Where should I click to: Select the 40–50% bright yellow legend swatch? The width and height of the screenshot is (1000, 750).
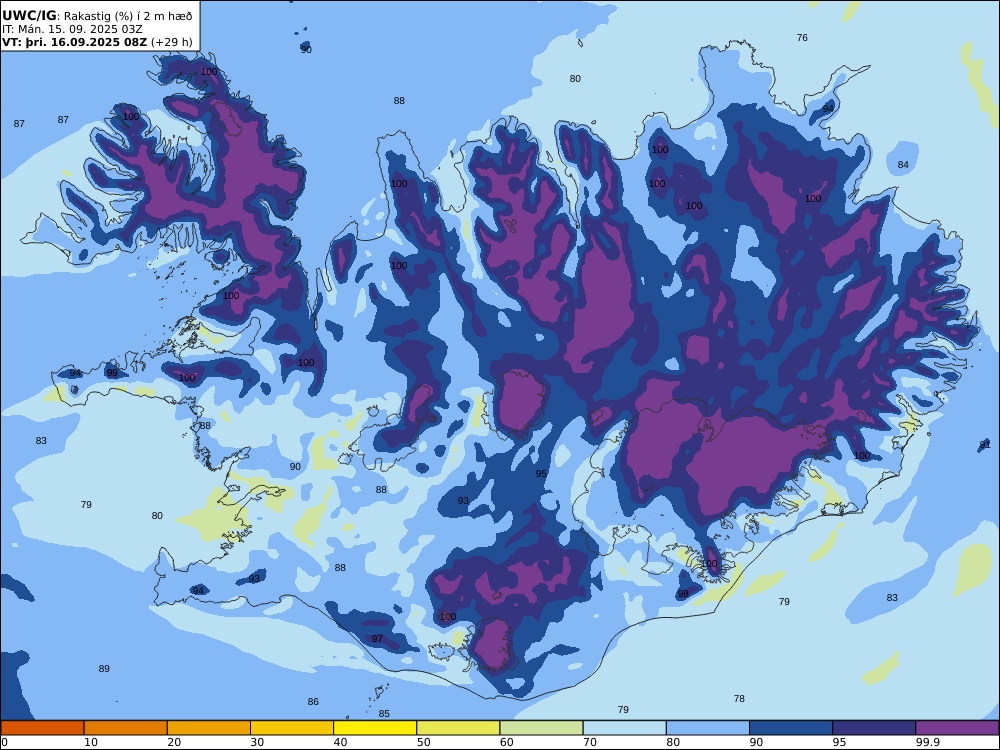pyautogui.click(x=375, y=728)
